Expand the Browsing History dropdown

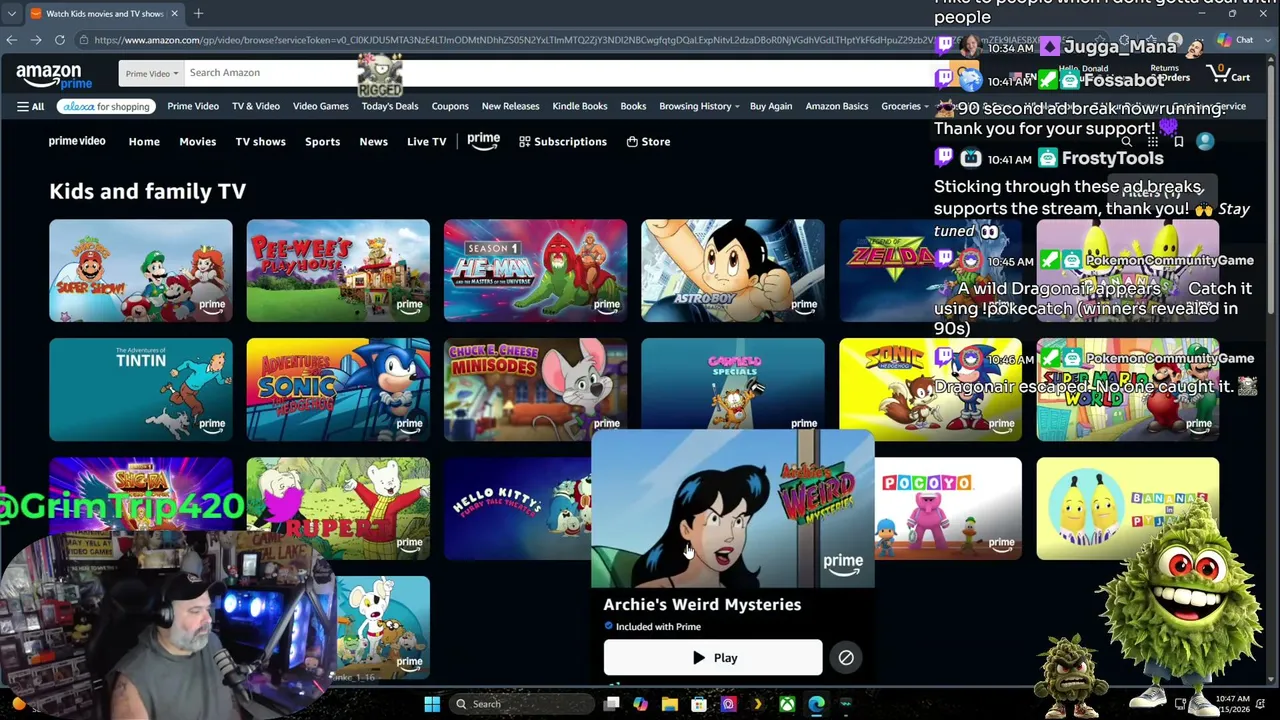[x=699, y=106]
